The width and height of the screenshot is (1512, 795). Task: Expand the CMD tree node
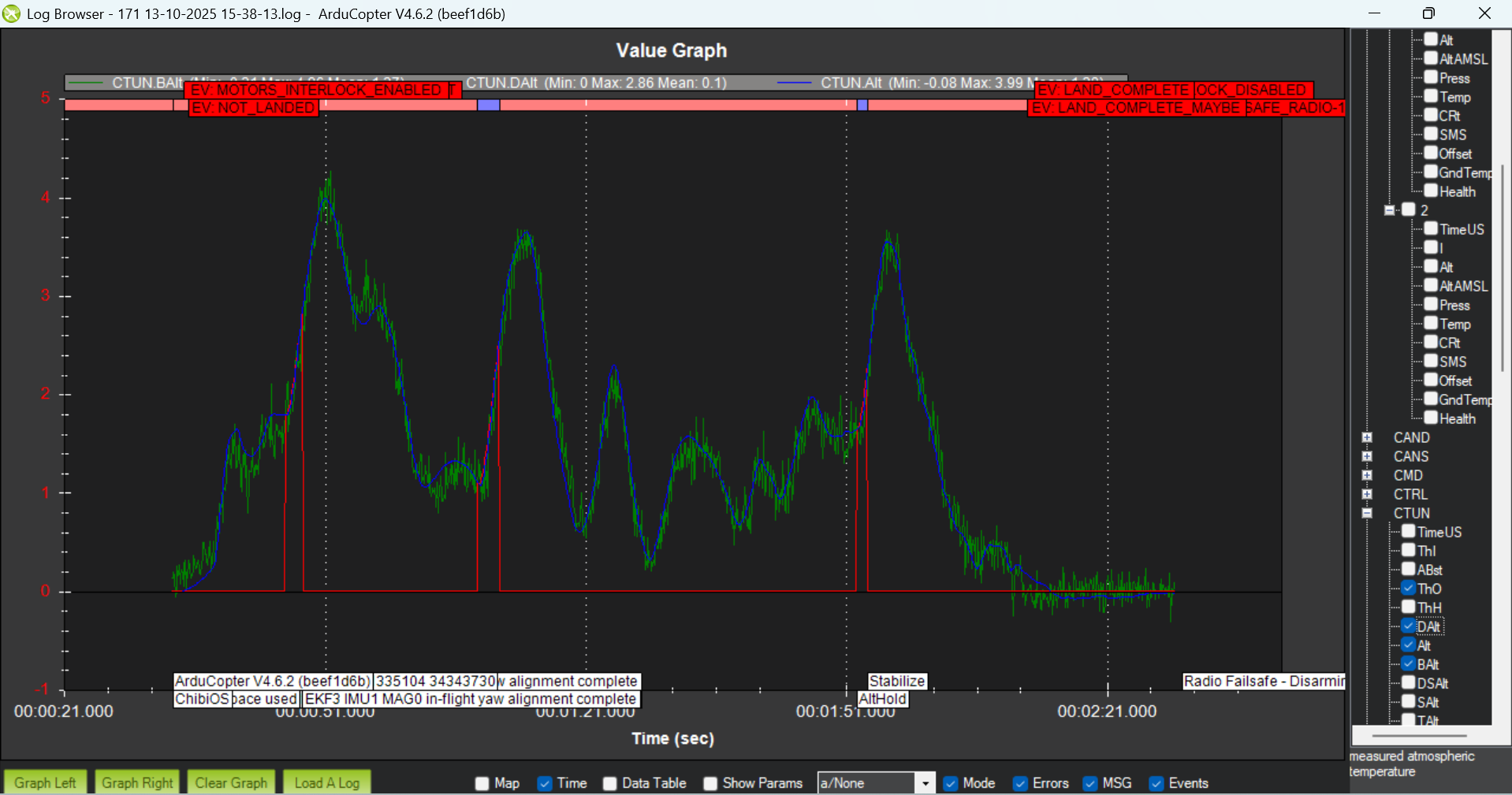click(x=1367, y=475)
